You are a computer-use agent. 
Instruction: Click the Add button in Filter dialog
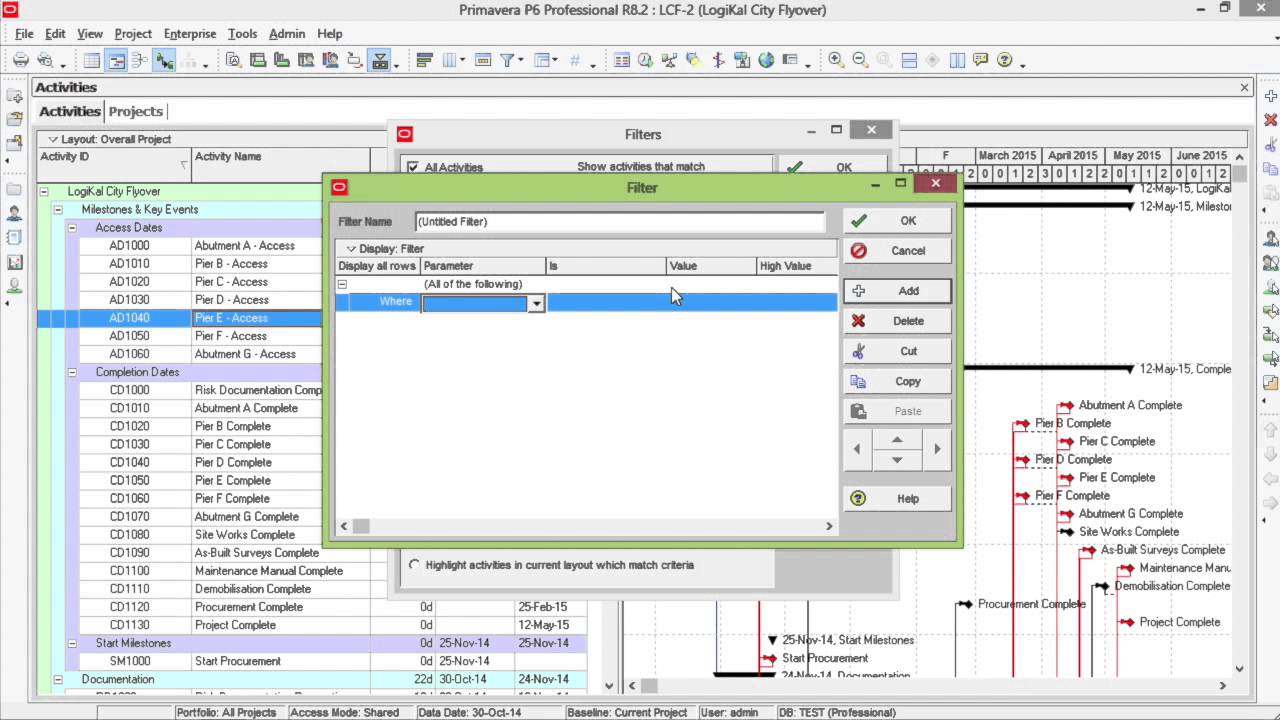(897, 291)
